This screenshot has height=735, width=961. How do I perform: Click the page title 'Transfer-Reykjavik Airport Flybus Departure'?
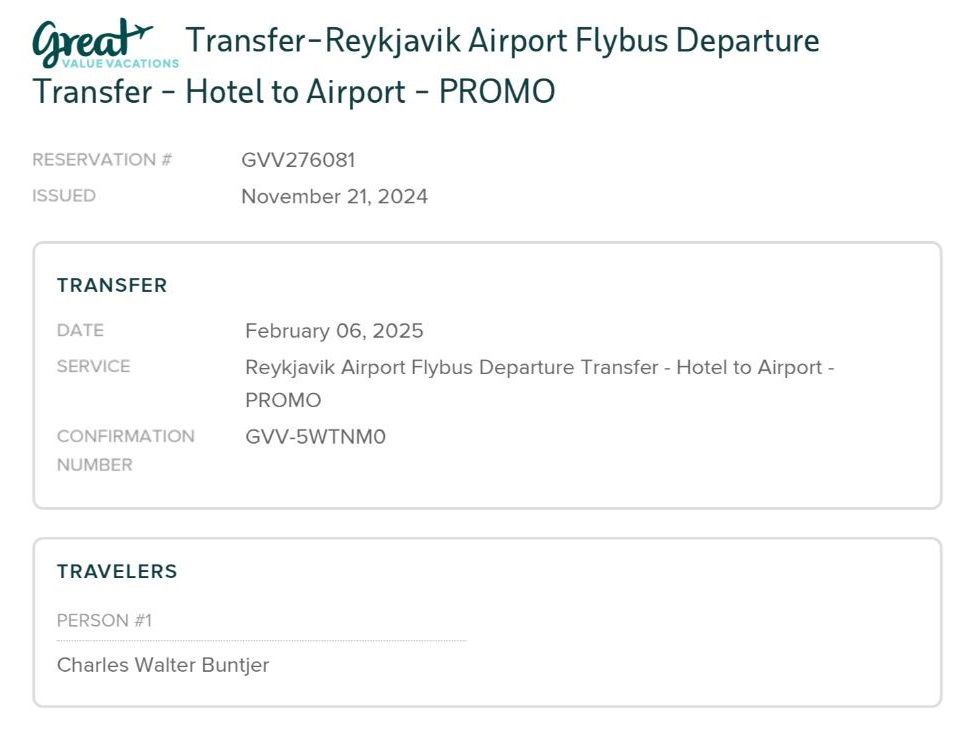[x=502, y=41]
